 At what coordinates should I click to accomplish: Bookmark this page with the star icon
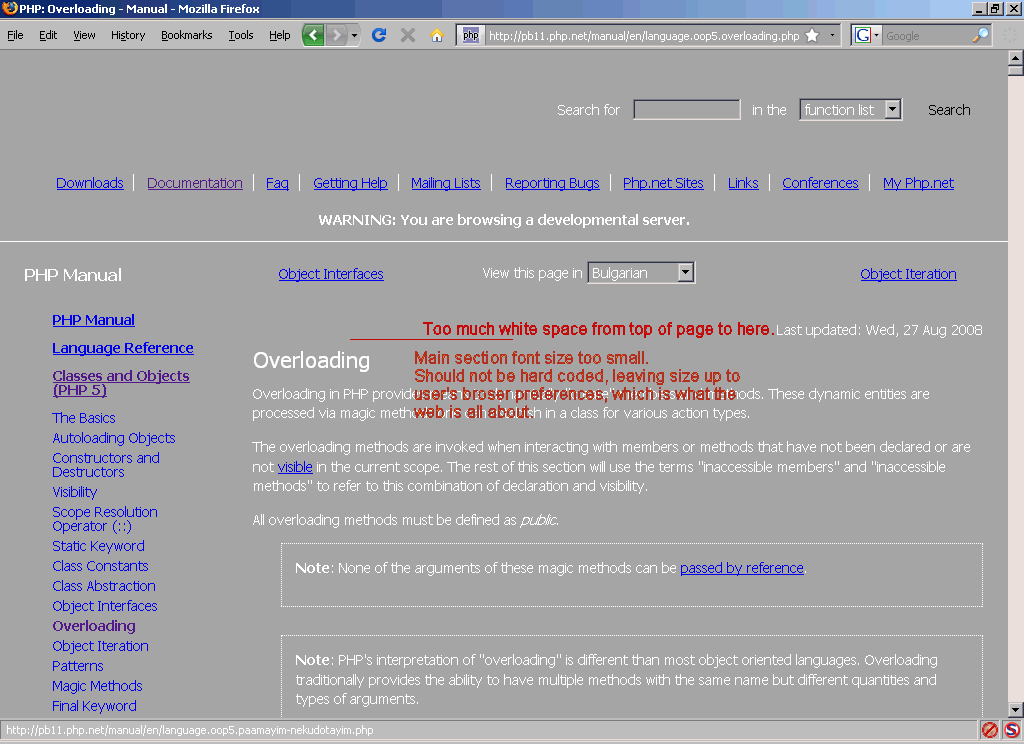coord(812,35)
